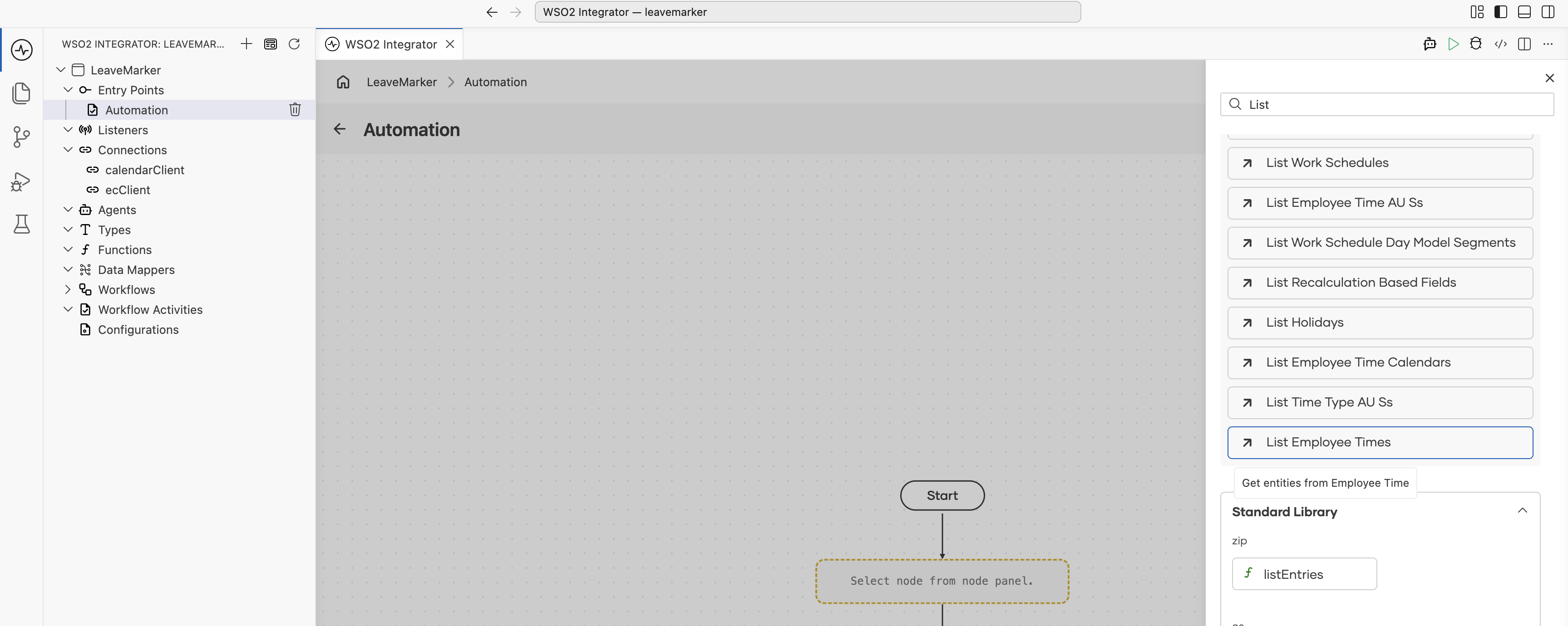The width and height of the screenshot is (1568, 626).
Task: Click the home icon in breadcrumb
Action: [343, 82]
